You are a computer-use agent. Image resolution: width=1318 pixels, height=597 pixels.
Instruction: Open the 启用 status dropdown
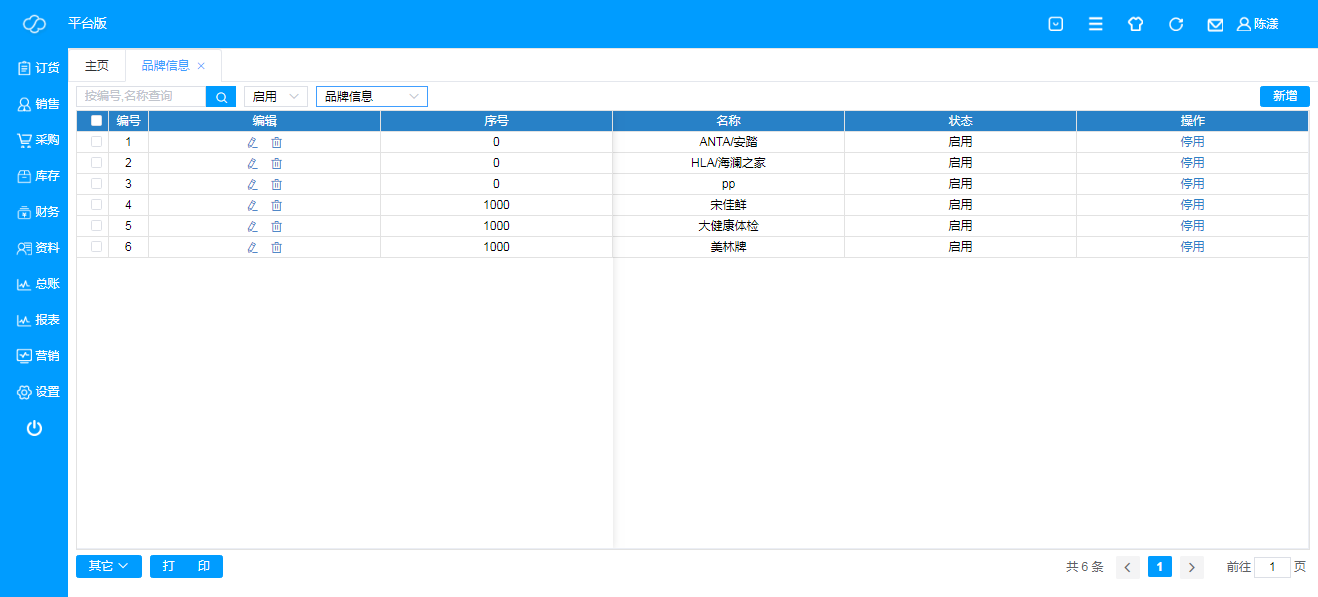(x=276, y=96)
